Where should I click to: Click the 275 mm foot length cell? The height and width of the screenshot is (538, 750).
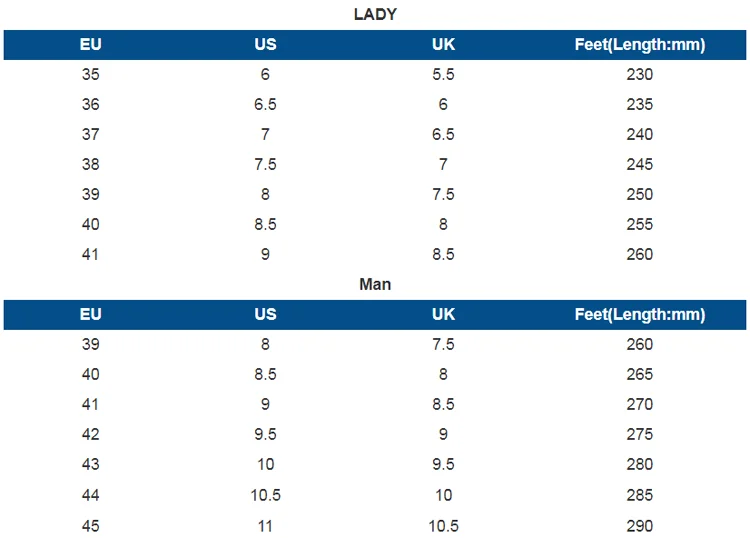point(640,434)
